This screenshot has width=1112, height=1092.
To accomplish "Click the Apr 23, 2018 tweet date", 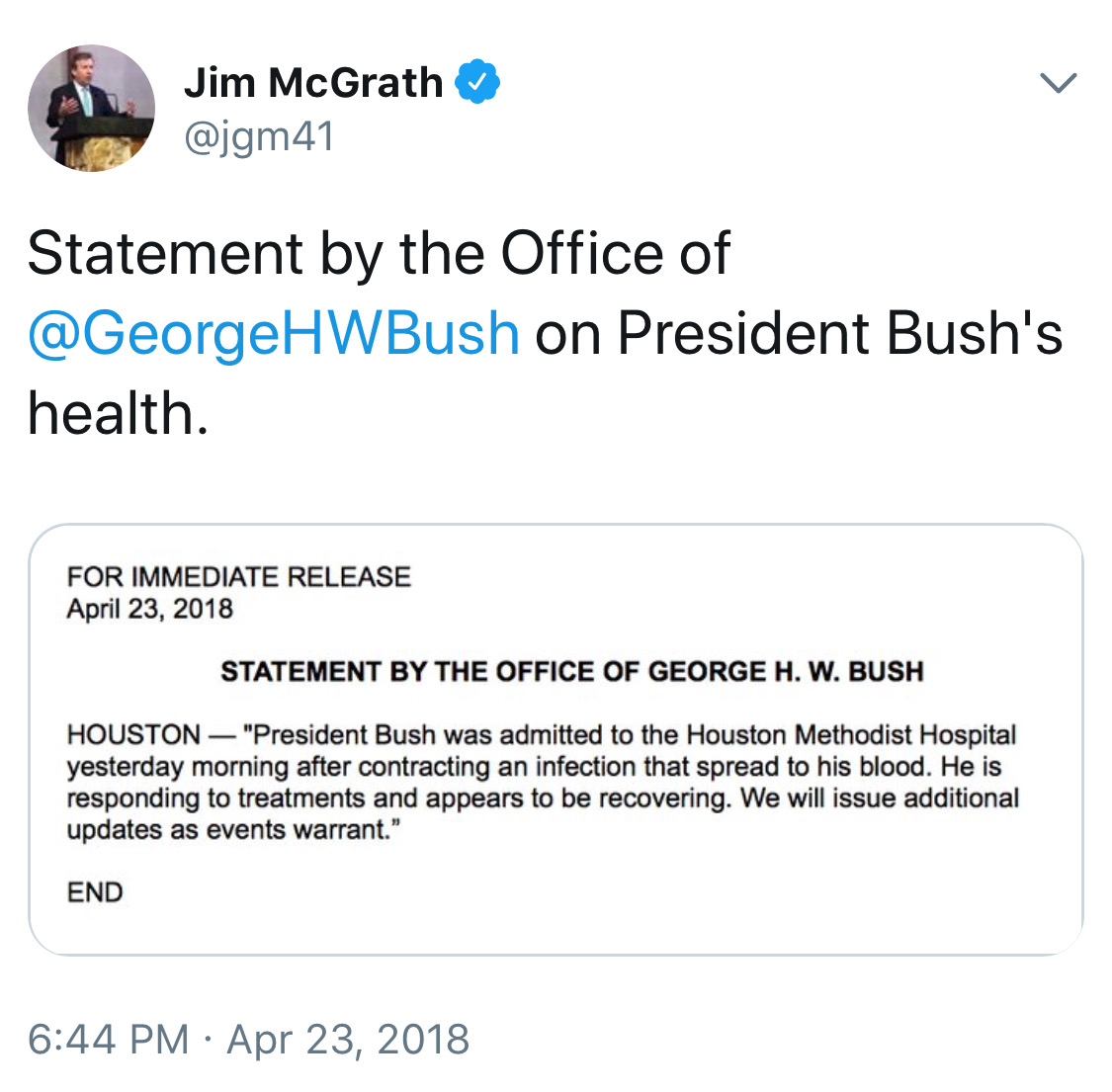I will coord(348,1040).
